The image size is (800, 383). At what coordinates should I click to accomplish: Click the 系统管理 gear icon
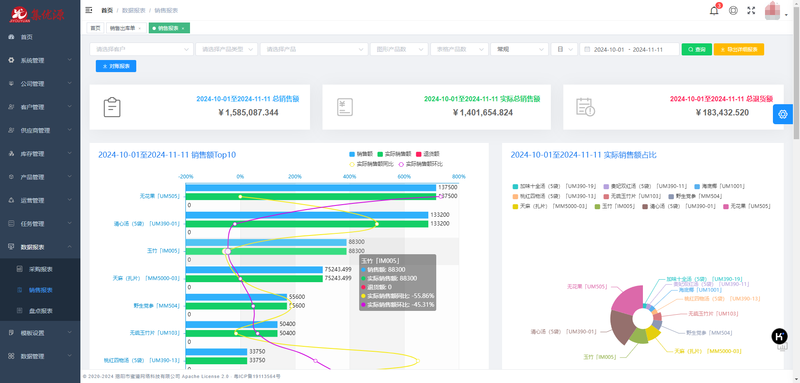click(11, 60)
